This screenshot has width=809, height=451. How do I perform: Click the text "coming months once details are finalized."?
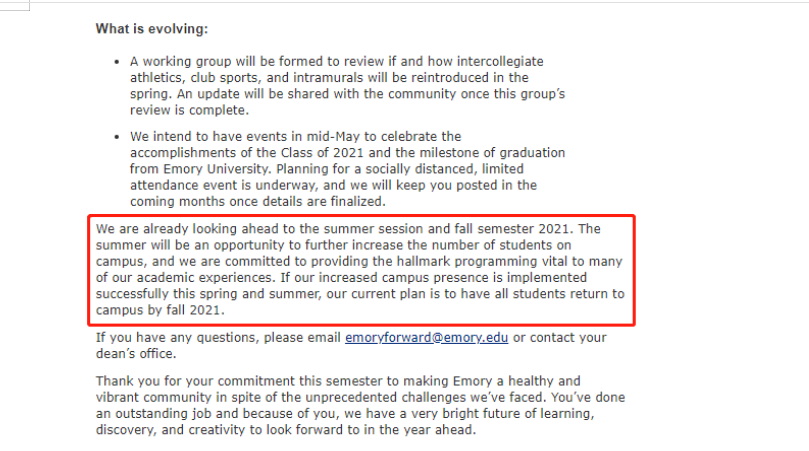tap(257, 202)
